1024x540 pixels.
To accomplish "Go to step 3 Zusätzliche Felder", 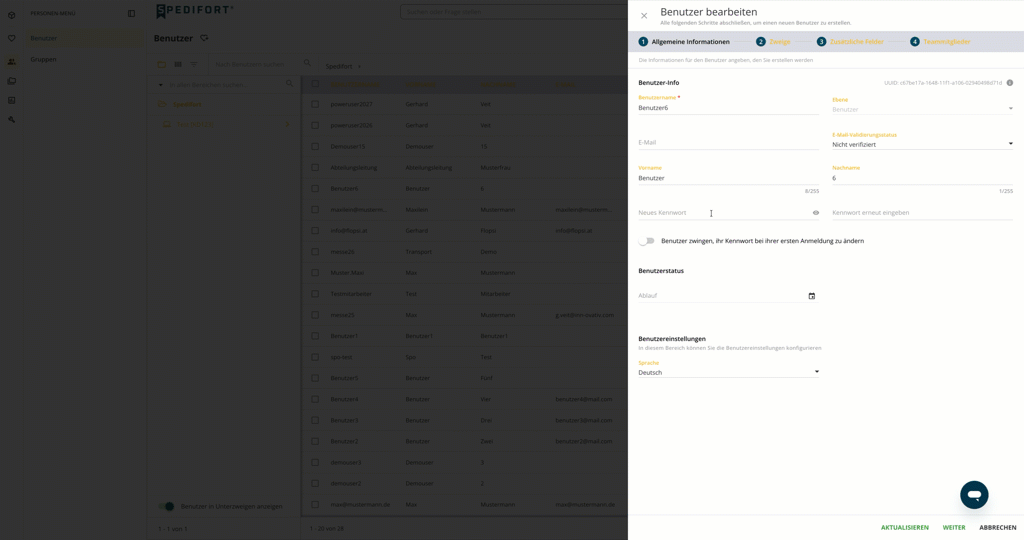I will pyautogui.click(x=850, y=42).
